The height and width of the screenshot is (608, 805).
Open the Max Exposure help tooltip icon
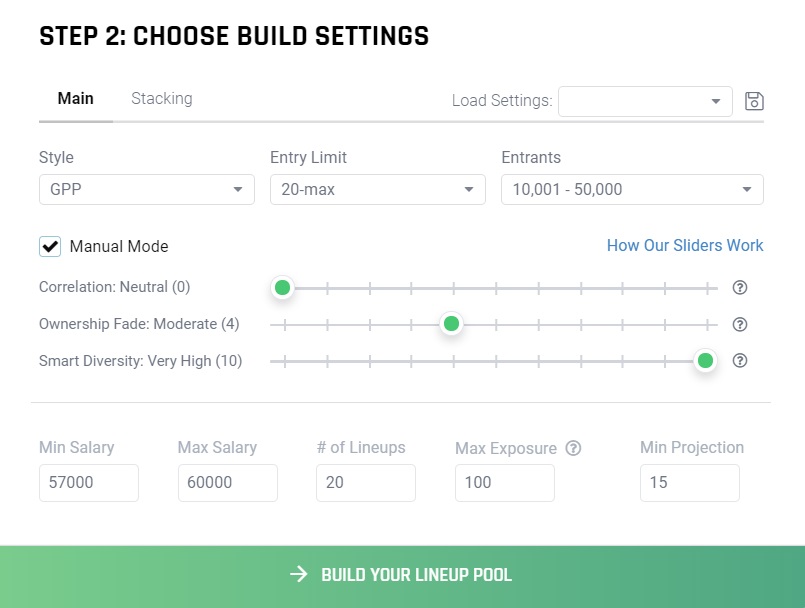coord(574,448)
